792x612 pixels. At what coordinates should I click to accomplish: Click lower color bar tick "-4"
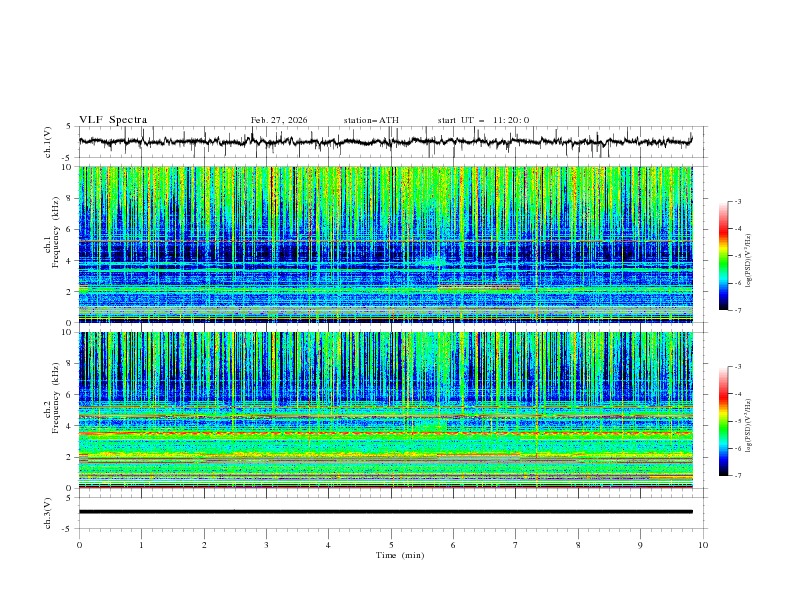pos(737,394)
